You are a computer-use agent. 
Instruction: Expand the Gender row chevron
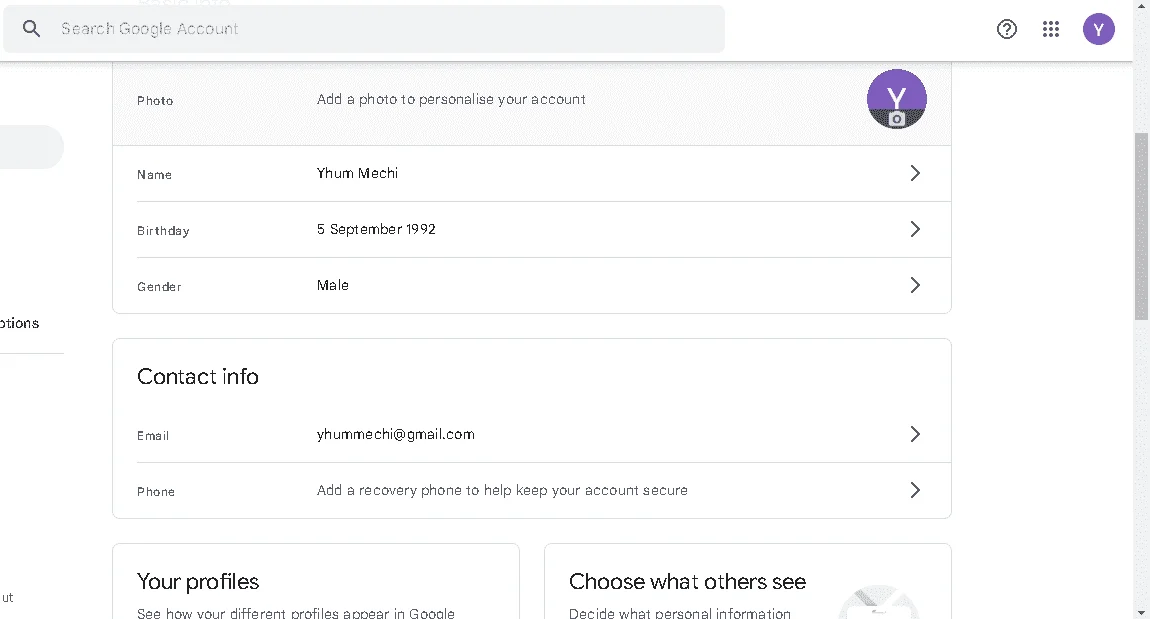915,285
